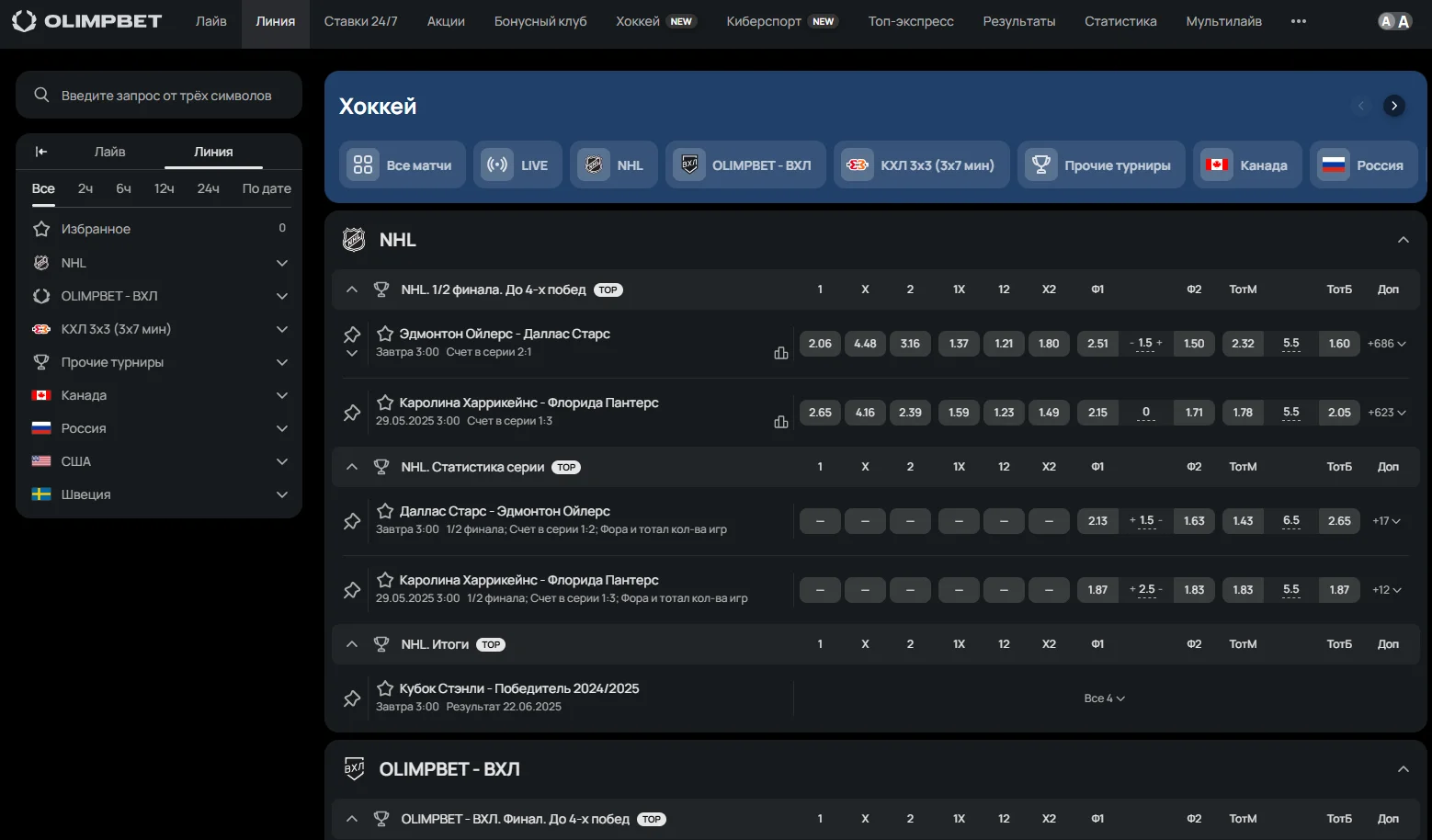This screenshot has width=1432, height=840.
Task: Show the +686 additional markets
Action: [x=1386, y=344]
